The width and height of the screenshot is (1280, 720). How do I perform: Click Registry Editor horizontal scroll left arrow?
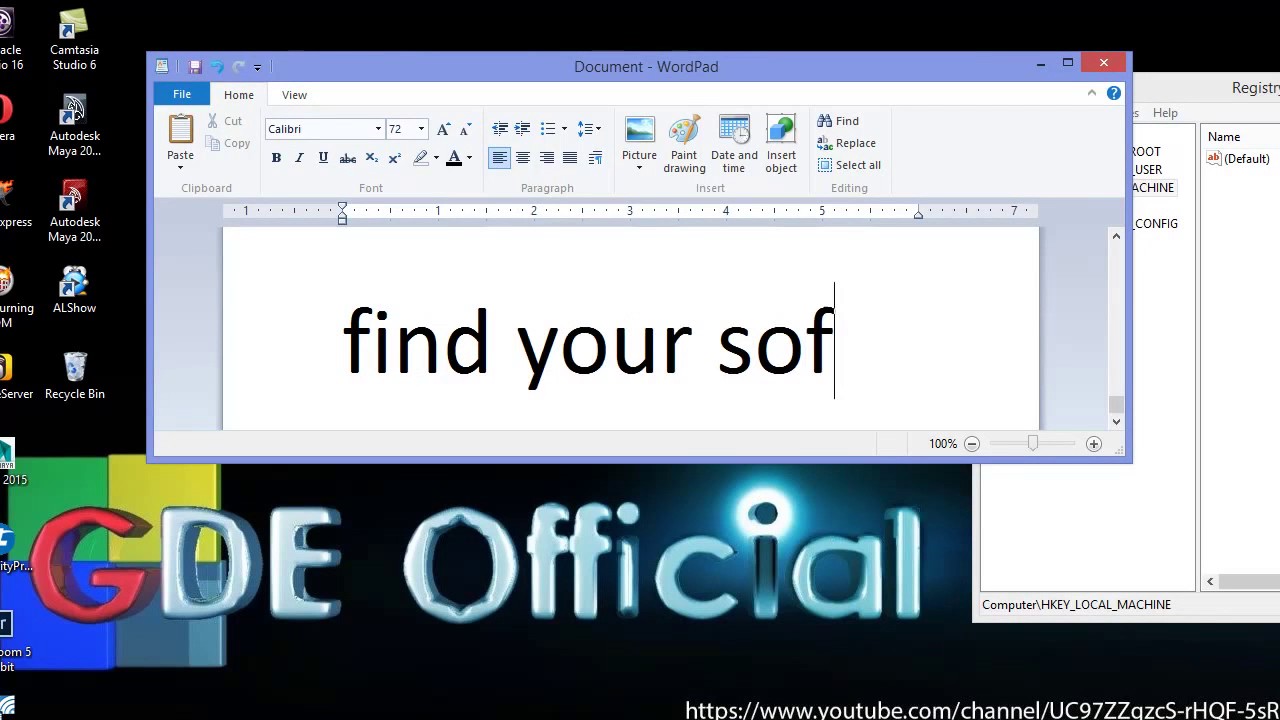click(1210, 582)
